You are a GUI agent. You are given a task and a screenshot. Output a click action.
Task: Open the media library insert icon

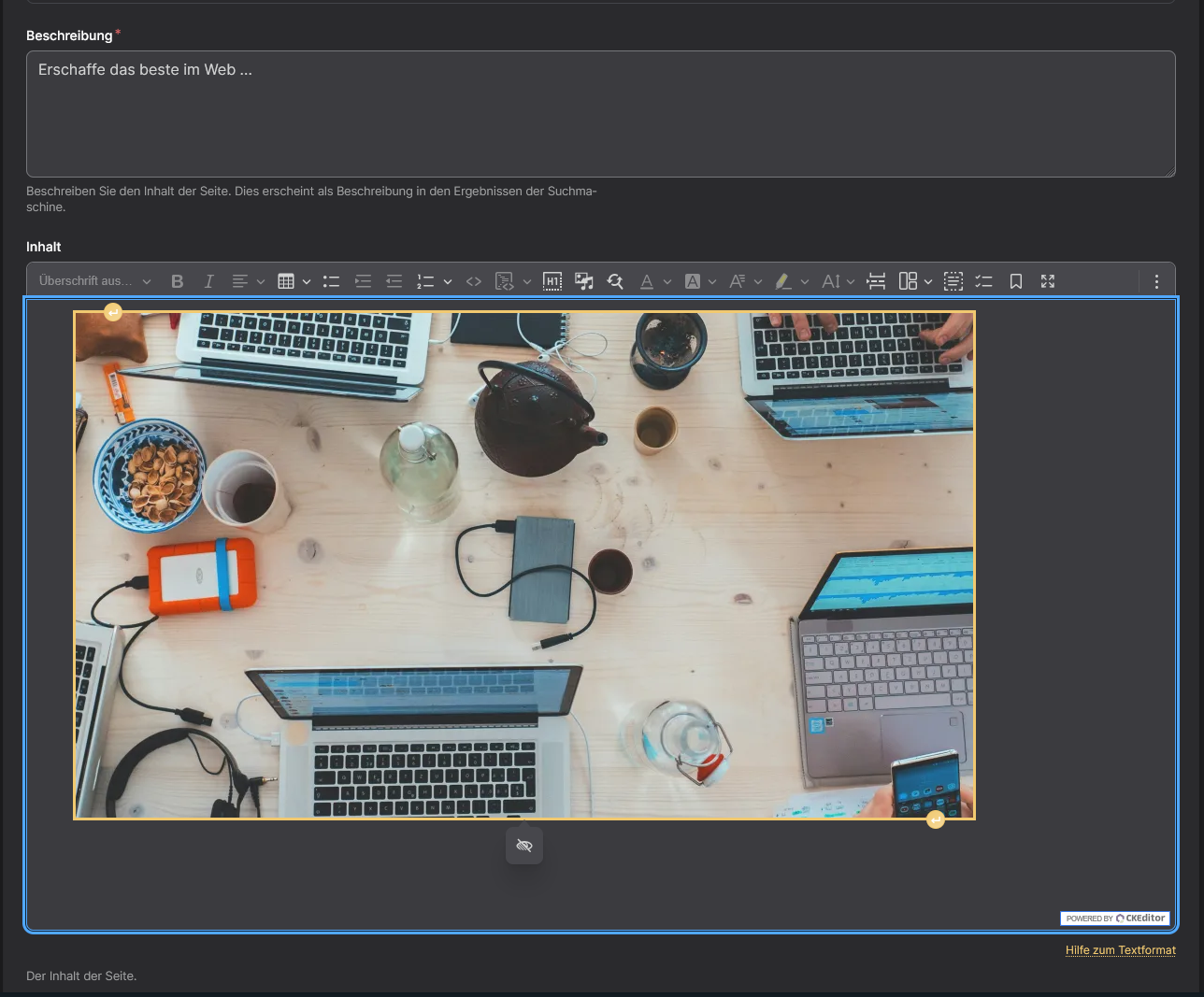click(584, 281)
